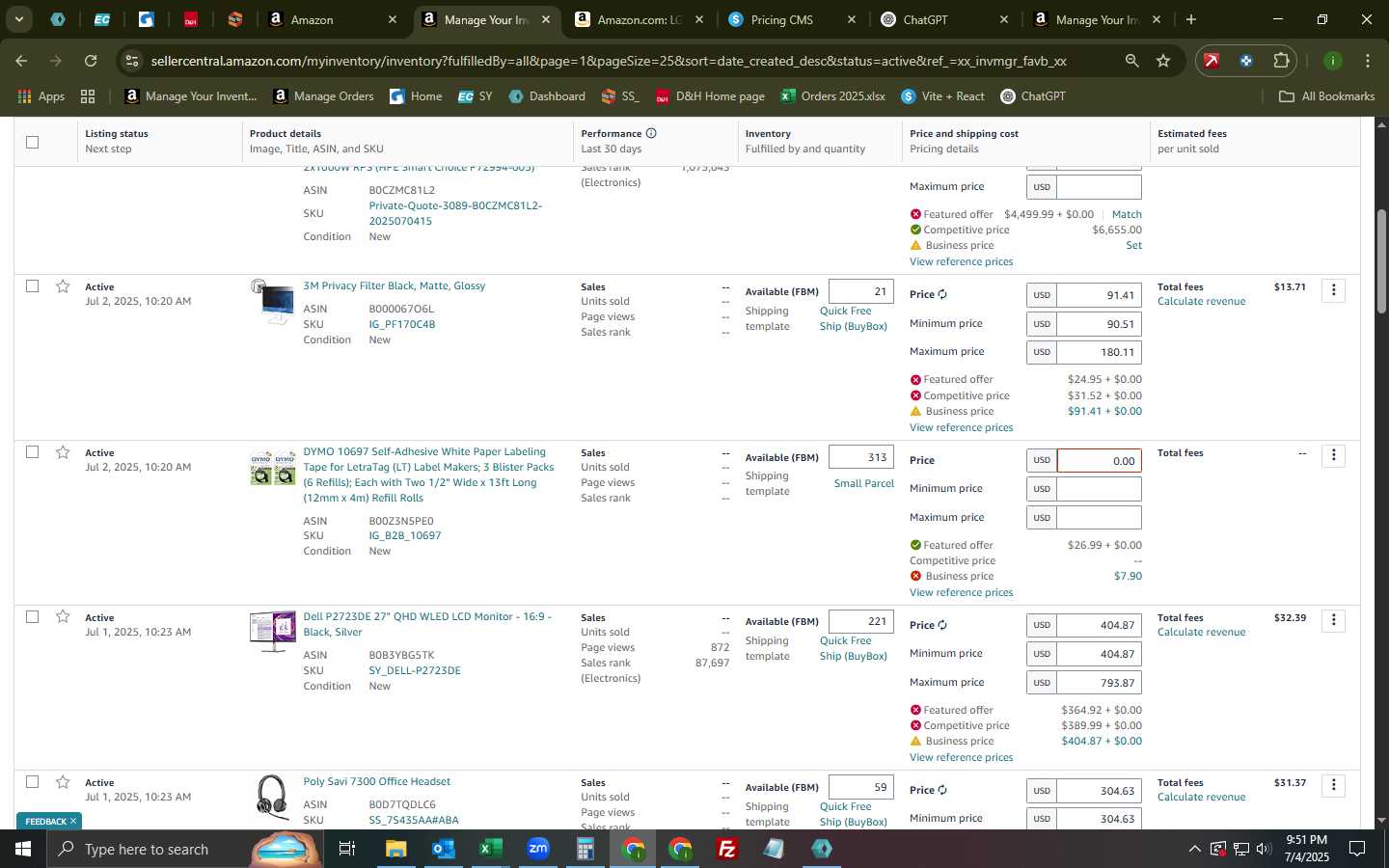Click Match link for featured offer $4,499.99

1127,214
